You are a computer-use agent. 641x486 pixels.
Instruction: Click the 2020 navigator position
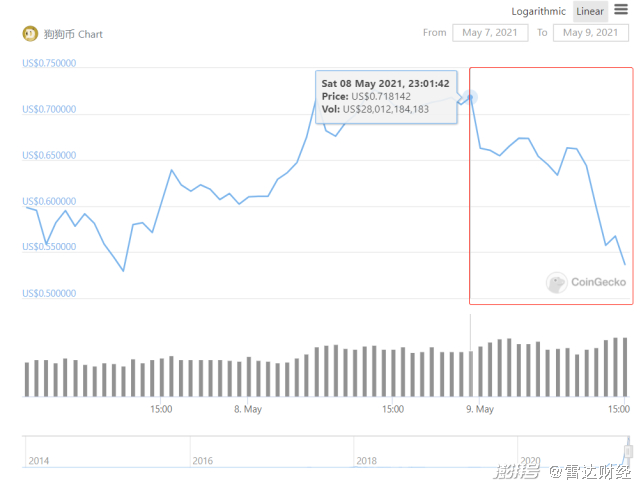click(x=529, y=460)
